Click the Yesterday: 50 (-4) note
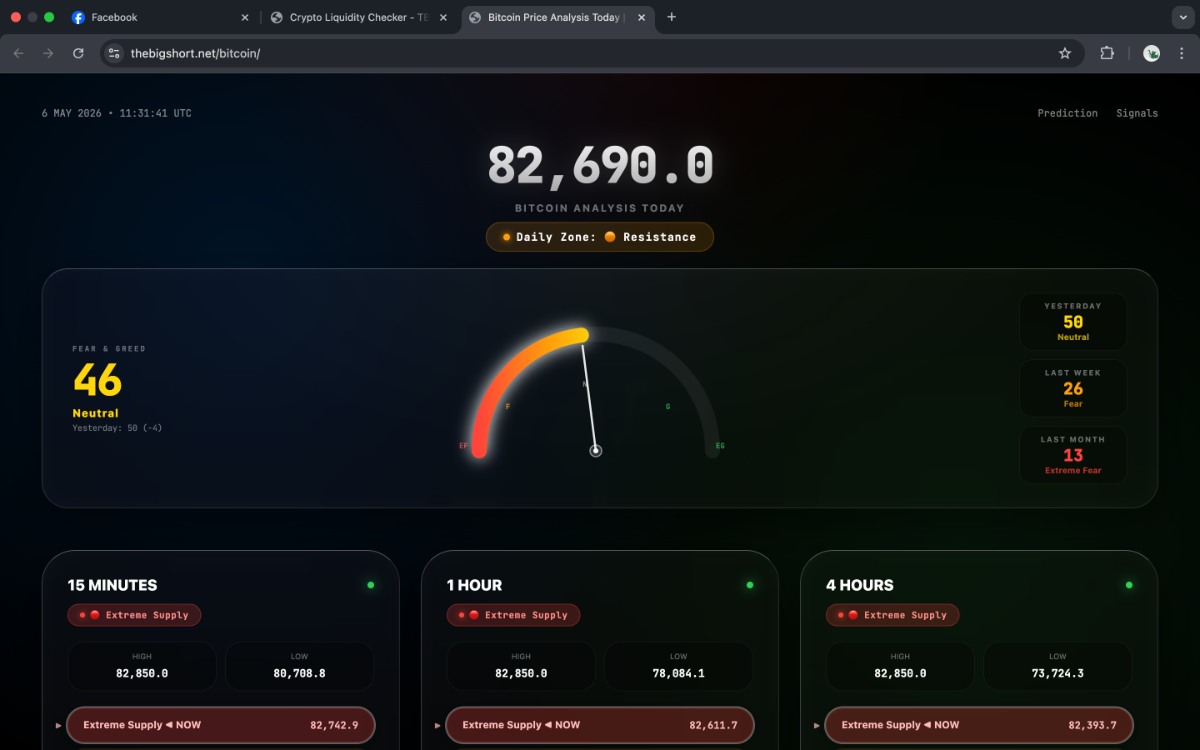Viewport: 1200px width, 750px height. click(117, 428)
